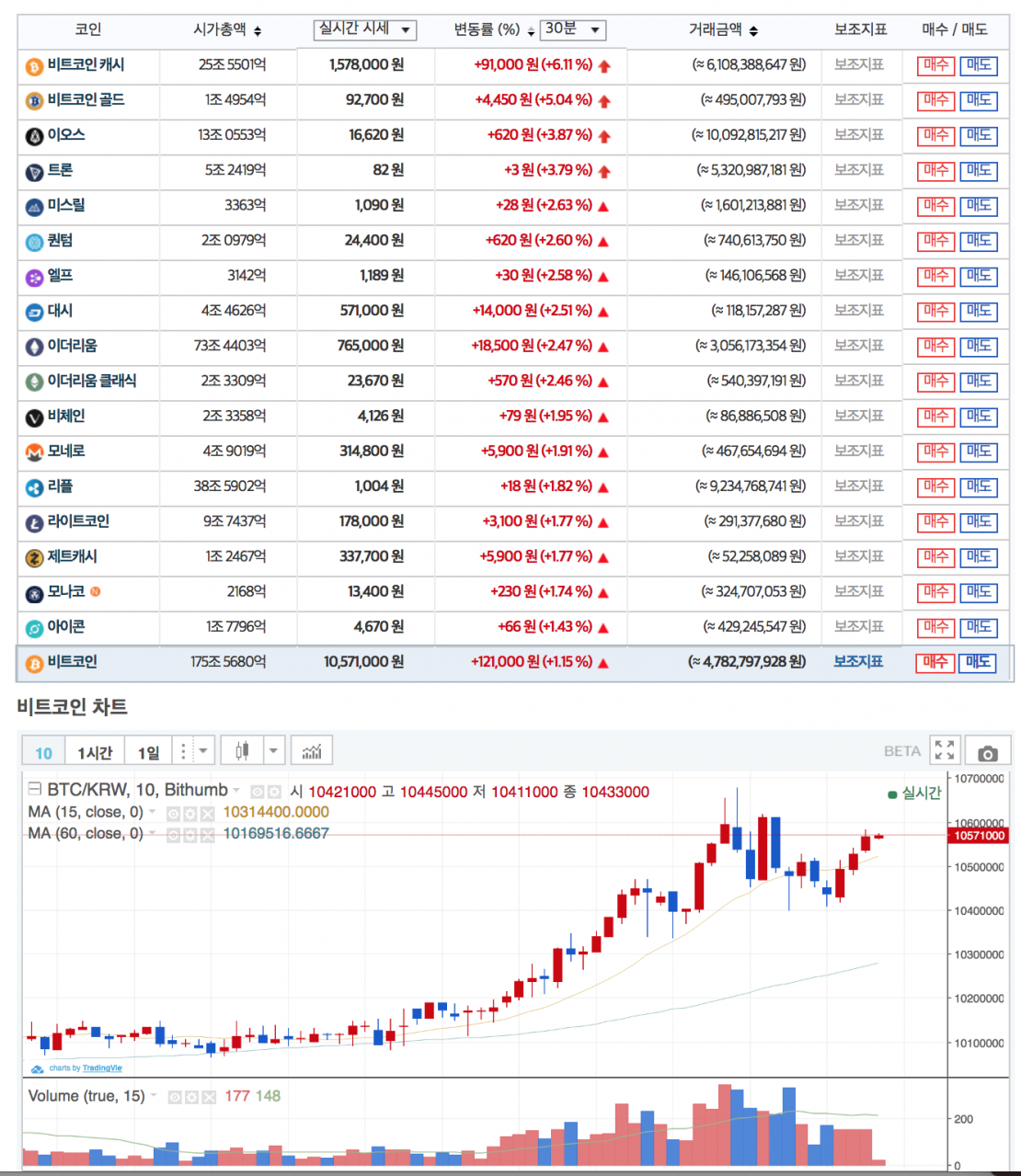Click the 라이트코인 coin icon

(x=34, y=523)
